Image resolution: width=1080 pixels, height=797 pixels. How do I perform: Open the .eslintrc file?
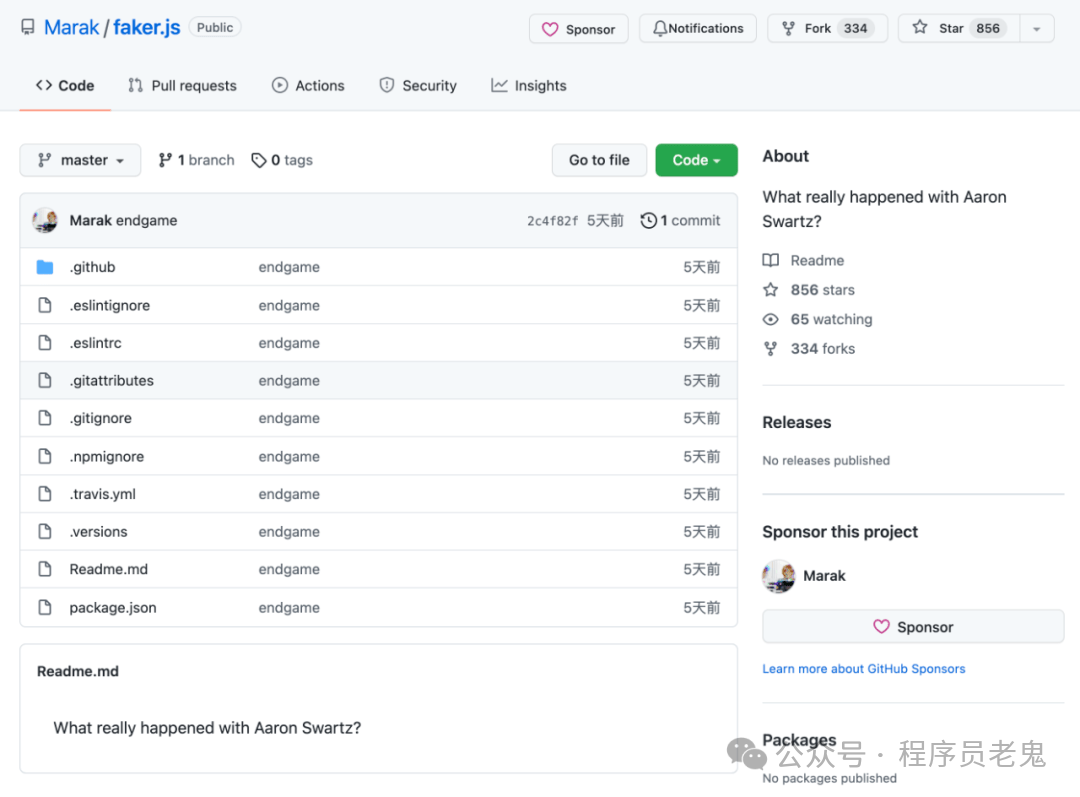click(96, 343)
